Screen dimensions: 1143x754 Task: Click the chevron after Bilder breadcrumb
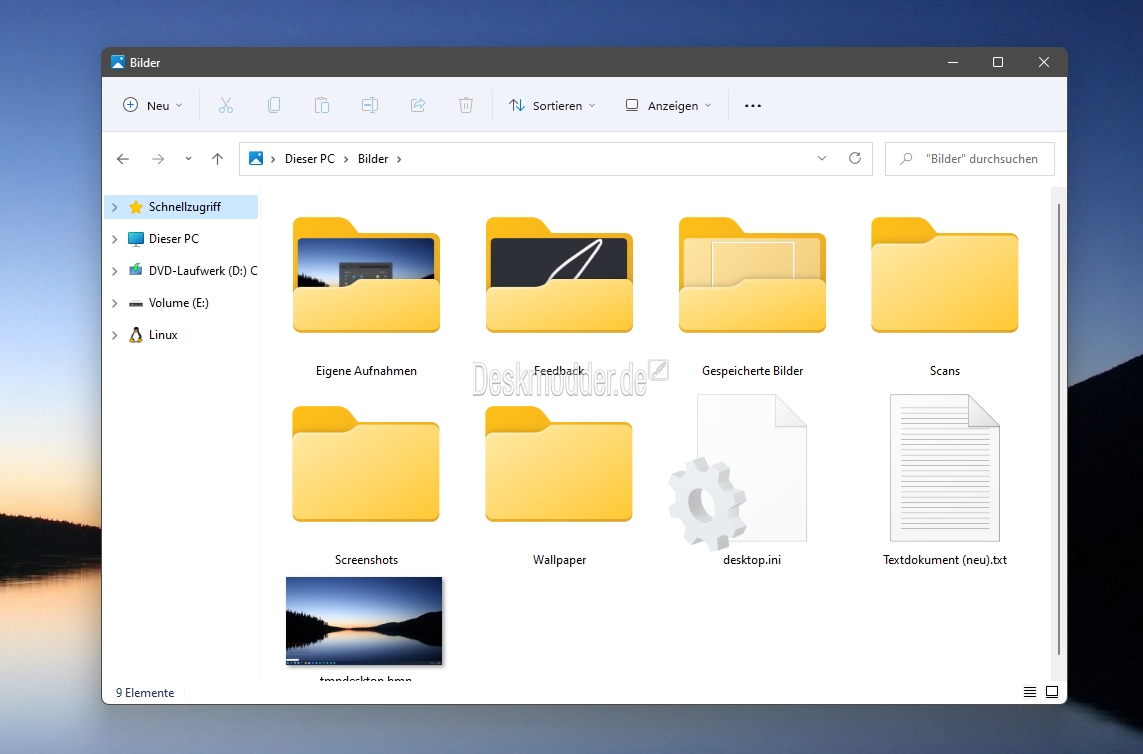399,159
